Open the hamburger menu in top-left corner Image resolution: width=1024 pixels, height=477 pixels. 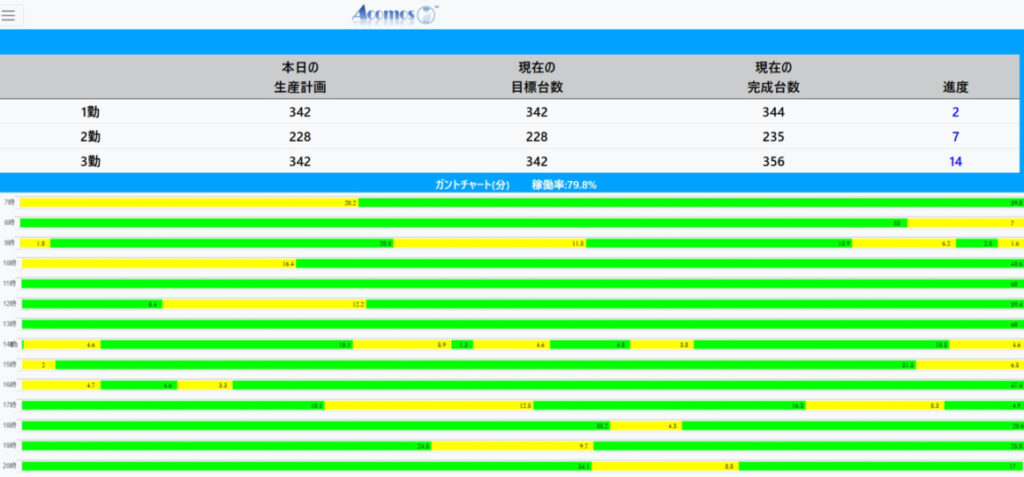pyautogui.click(x=10, y=15)
